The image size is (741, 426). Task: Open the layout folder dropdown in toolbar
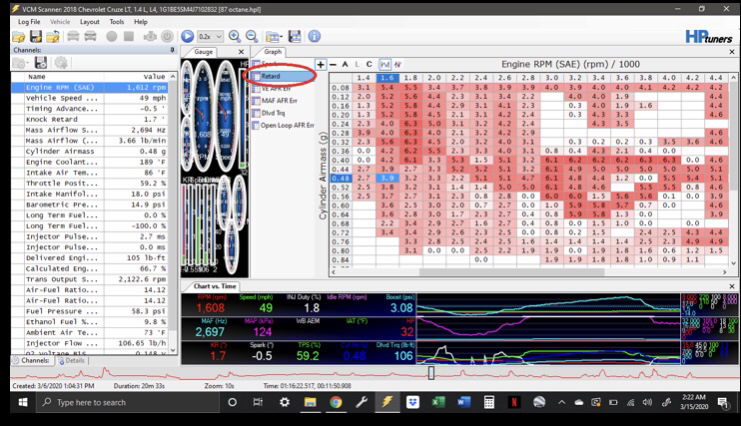pyautogui.click(x=273, y=36)
